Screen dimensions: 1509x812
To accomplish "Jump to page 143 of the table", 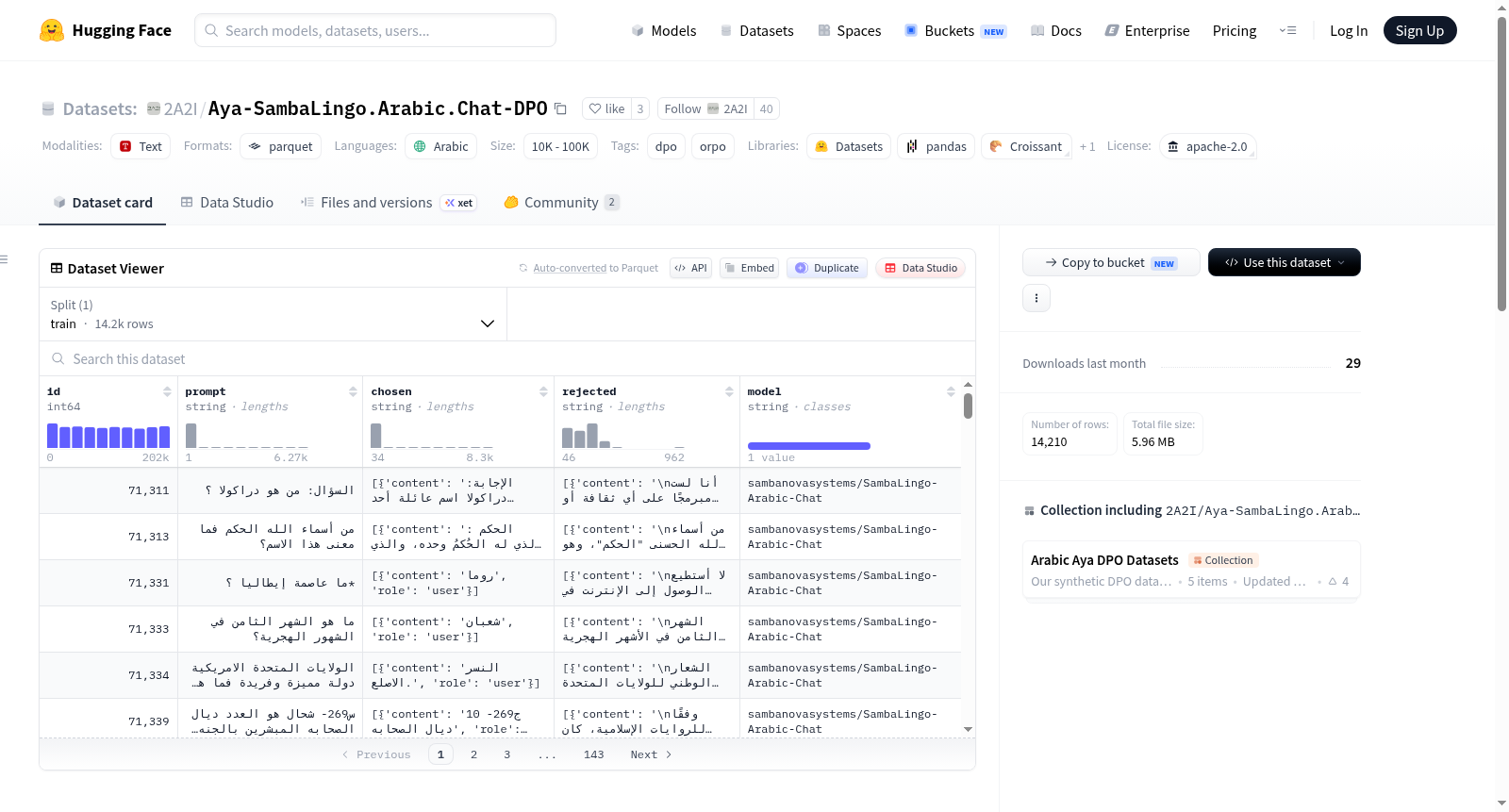I will point(593,754).
